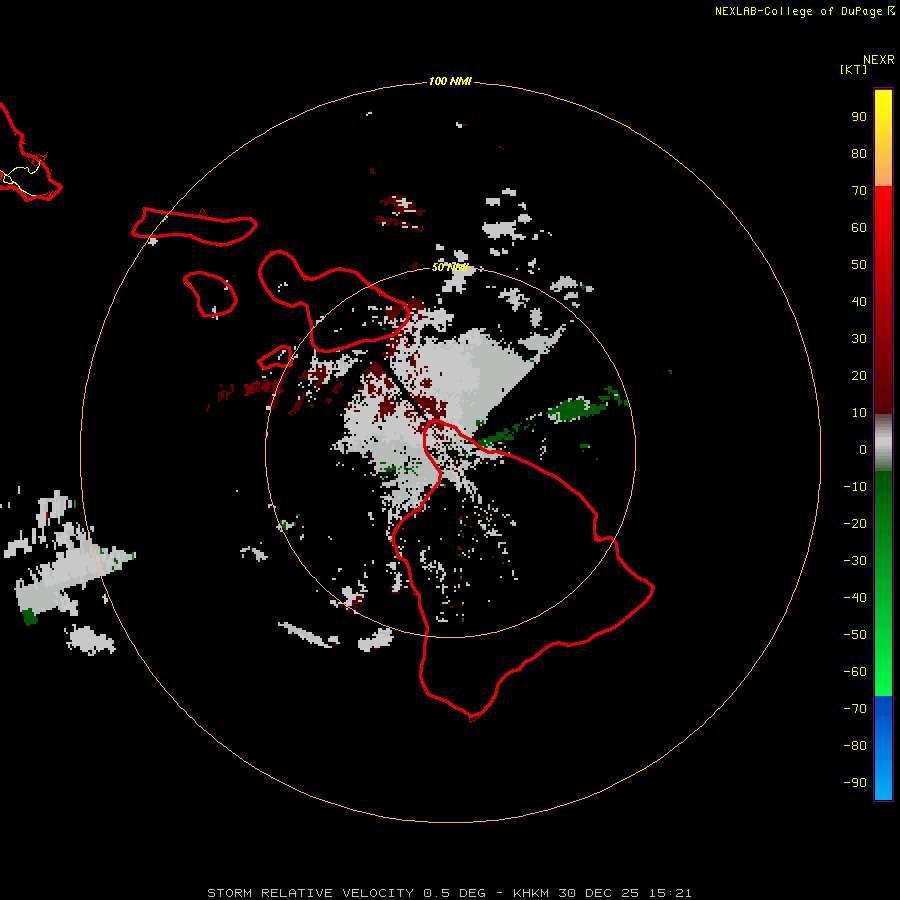Image resolution: width=900 pixels, height=900 pixels.
Task: Click the -70 value on velocity scale
Action: (x=855, y=709)
